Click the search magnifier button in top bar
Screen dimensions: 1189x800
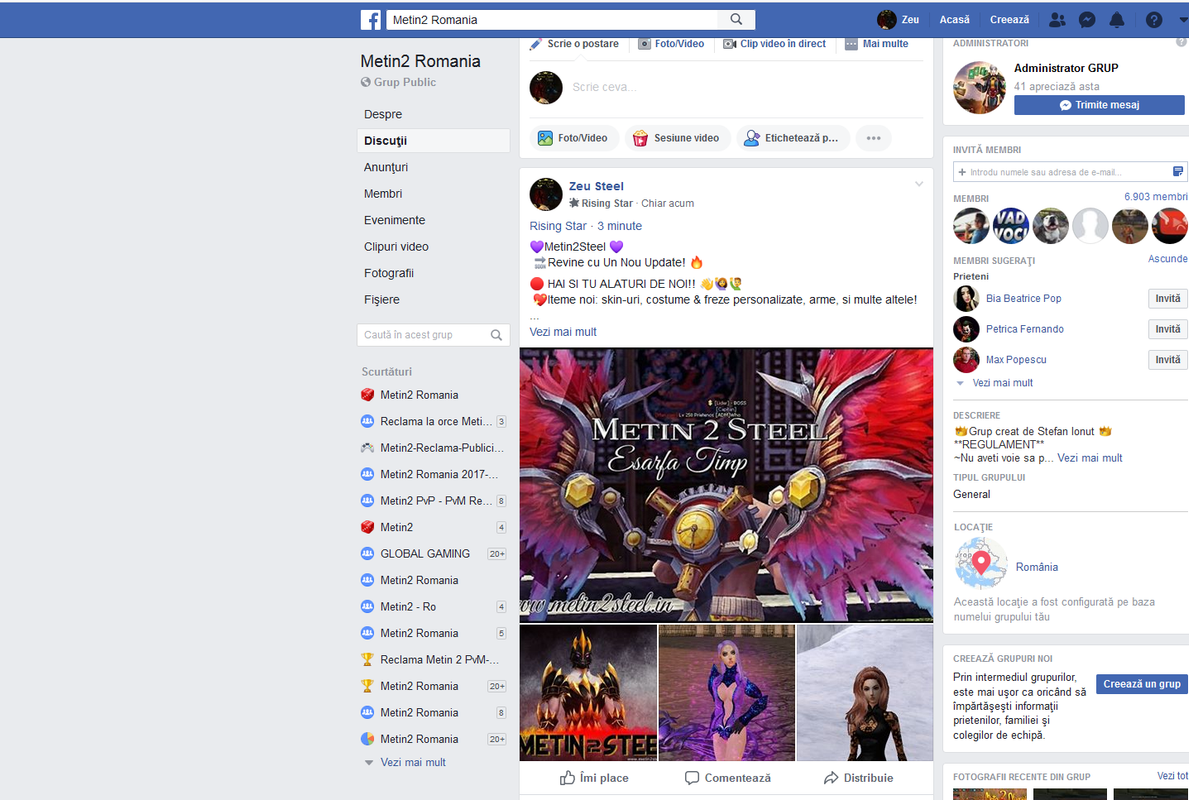tap(736, 20)
